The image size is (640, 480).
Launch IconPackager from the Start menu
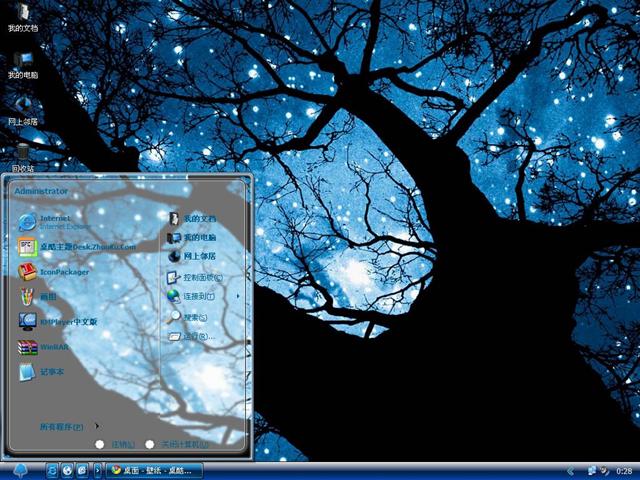[53, 272]
